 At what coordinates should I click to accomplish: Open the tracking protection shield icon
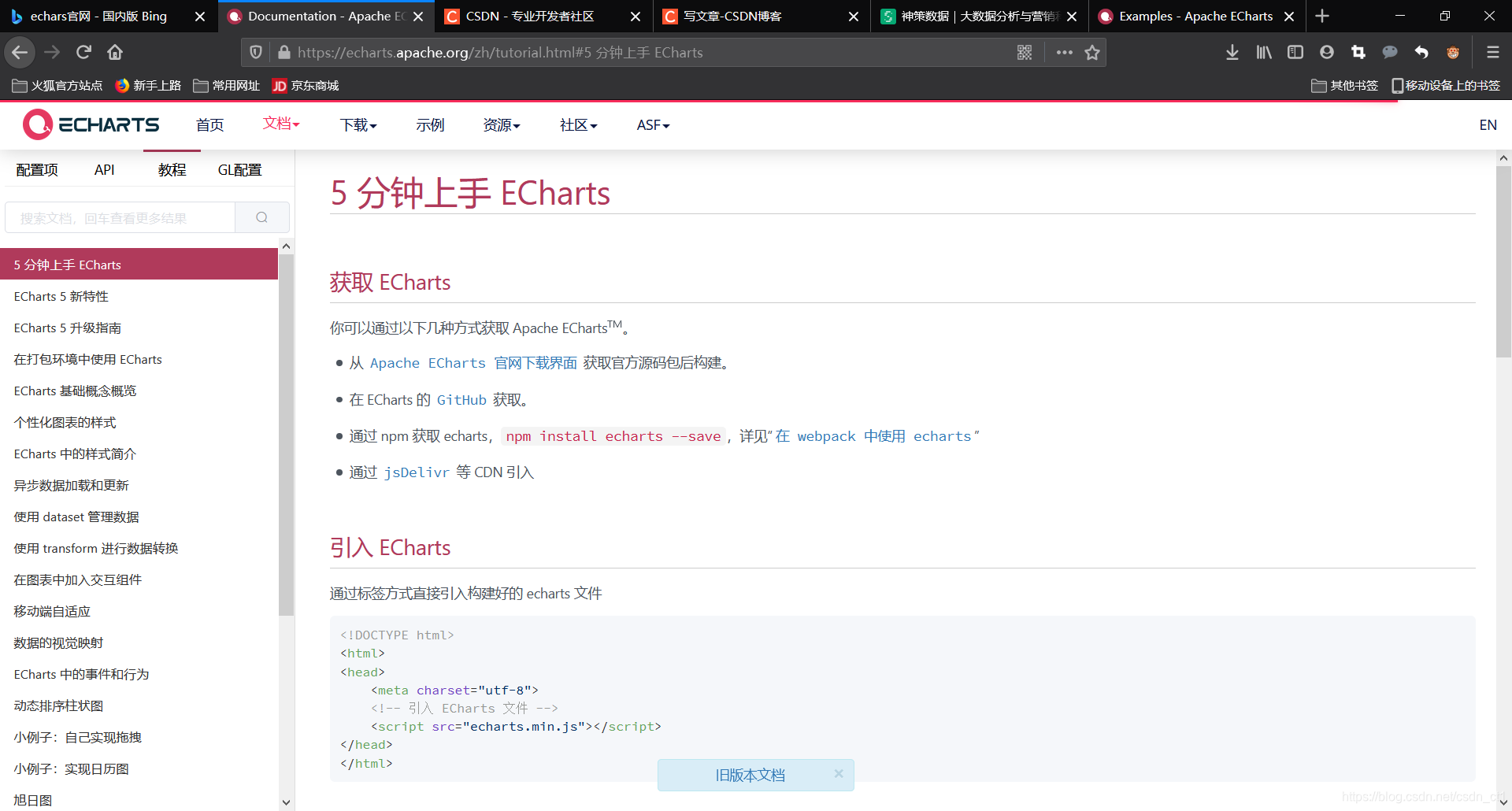(x=256, y=52)
